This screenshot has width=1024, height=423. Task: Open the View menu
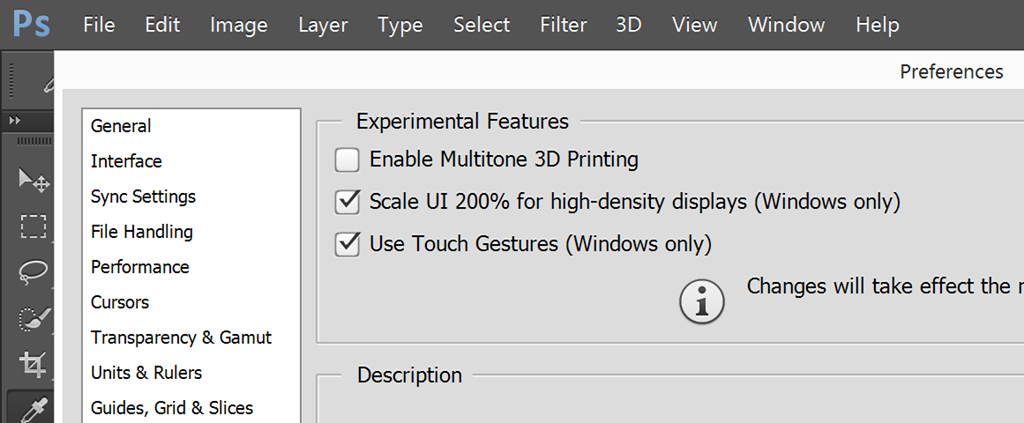pyautogui.click(x=695, y=25)
